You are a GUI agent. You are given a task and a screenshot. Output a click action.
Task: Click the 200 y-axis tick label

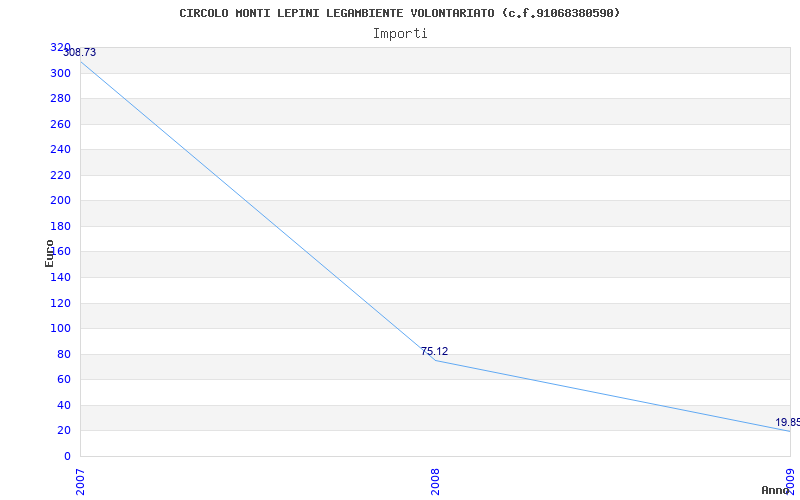tap(60, 201)
